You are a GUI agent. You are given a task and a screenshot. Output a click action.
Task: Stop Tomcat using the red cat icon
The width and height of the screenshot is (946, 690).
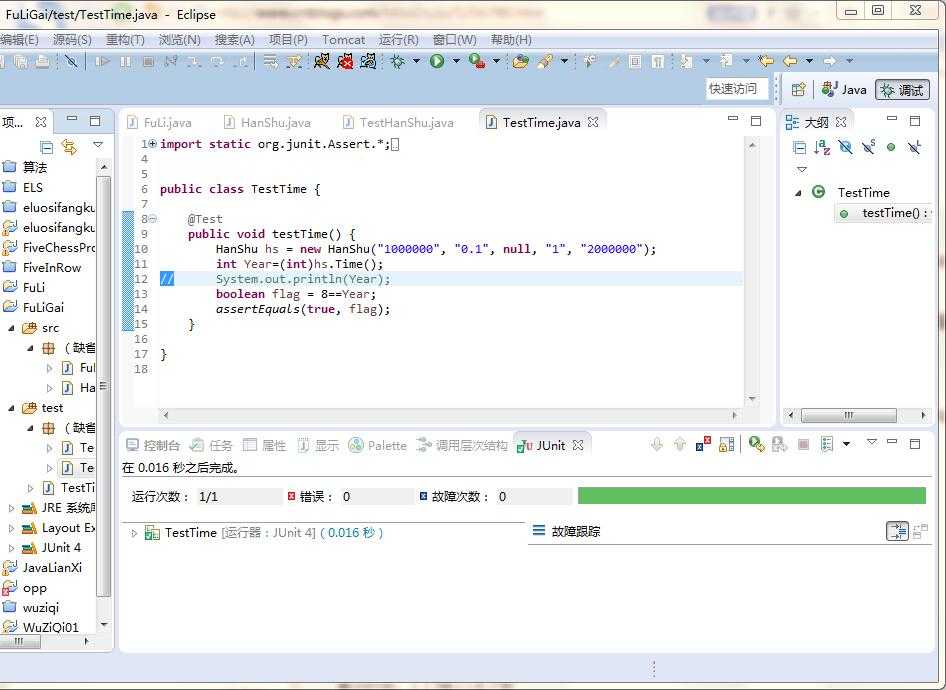tap(345, 61)
